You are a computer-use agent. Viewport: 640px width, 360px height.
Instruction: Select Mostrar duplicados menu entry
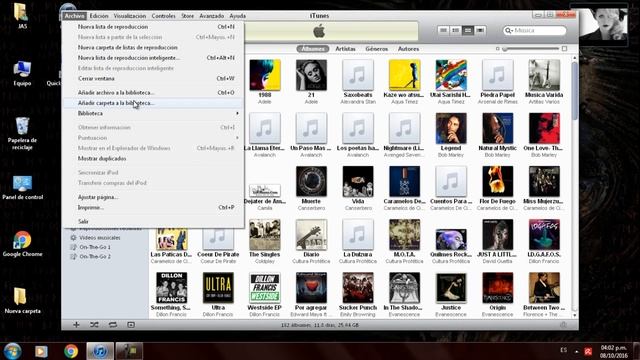click(x=153, y=158)
